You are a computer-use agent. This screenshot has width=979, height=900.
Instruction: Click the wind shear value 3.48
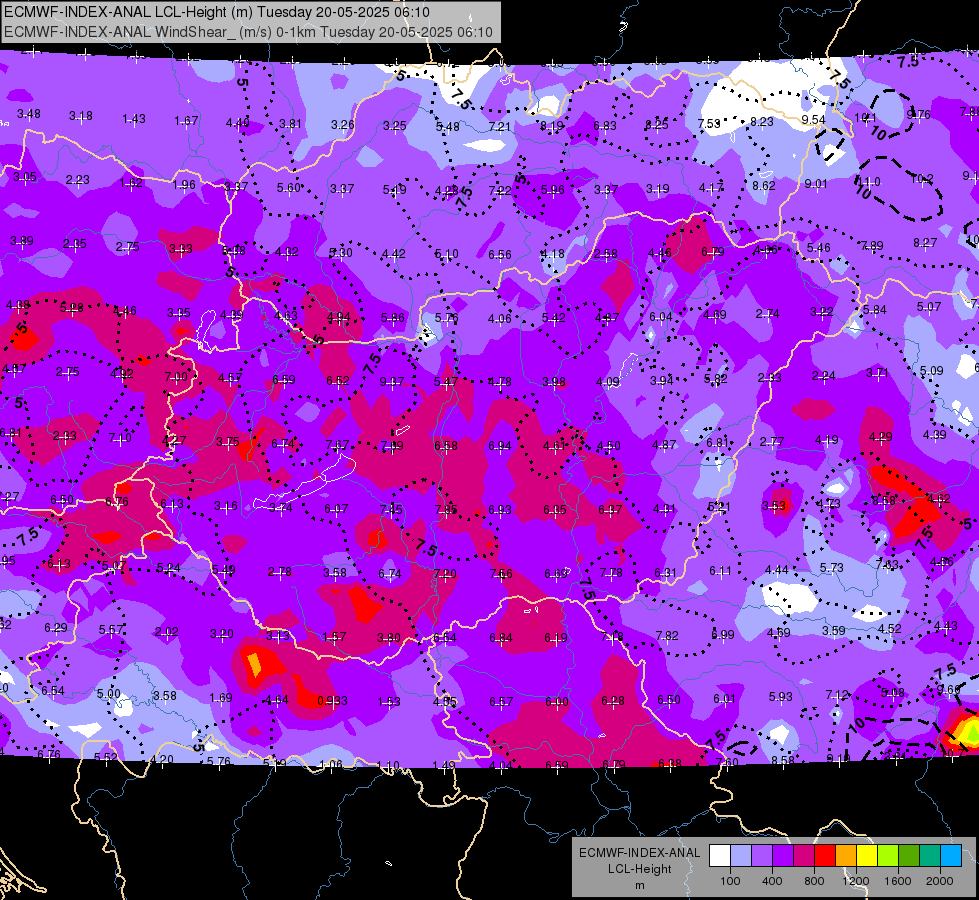[29, 114]
